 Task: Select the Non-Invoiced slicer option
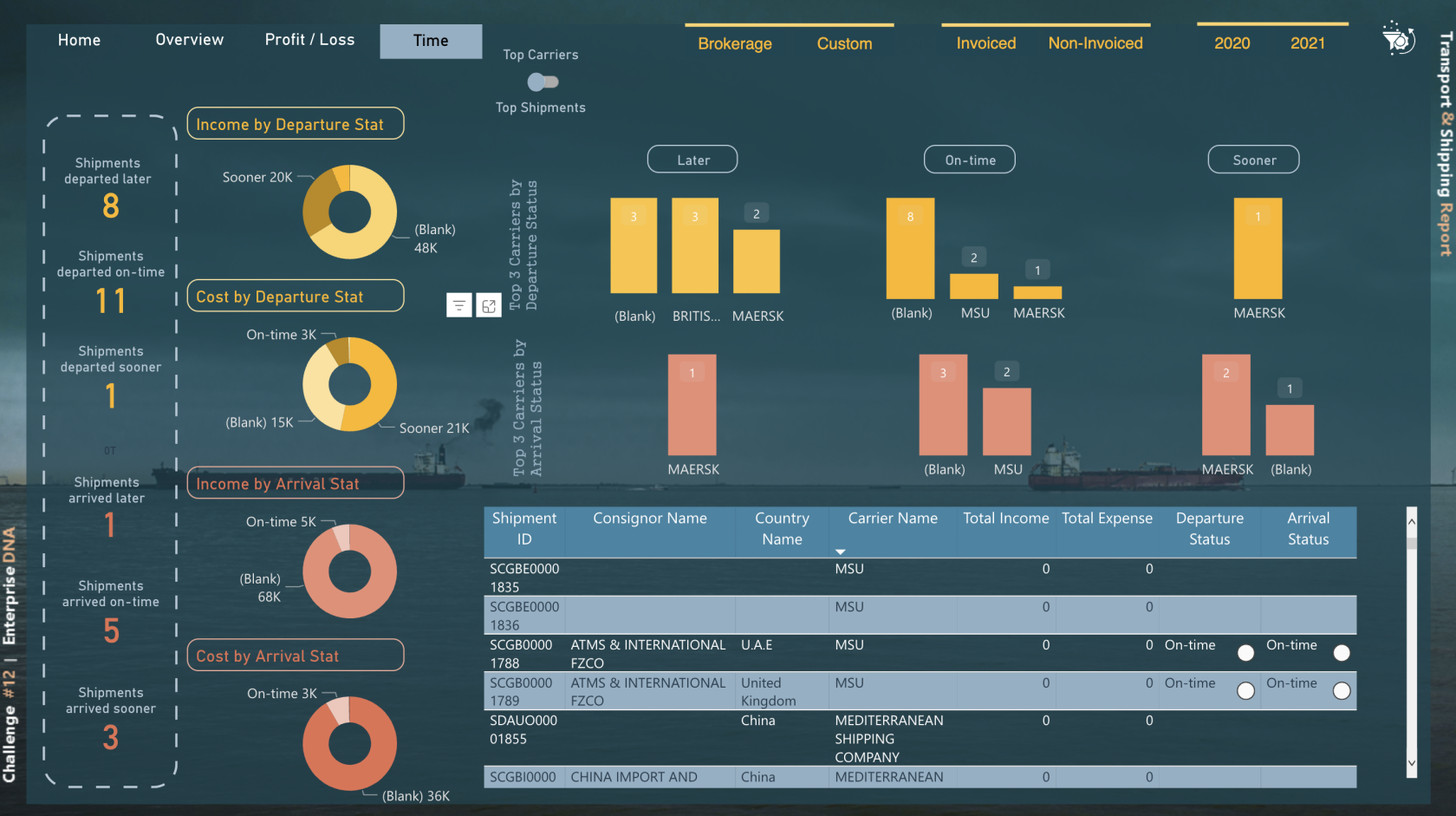click(1095, 43)
